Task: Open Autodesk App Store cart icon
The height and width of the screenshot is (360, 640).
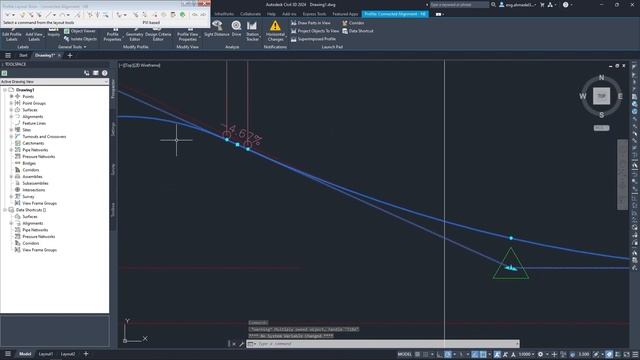Action: (x=542, y=4)
